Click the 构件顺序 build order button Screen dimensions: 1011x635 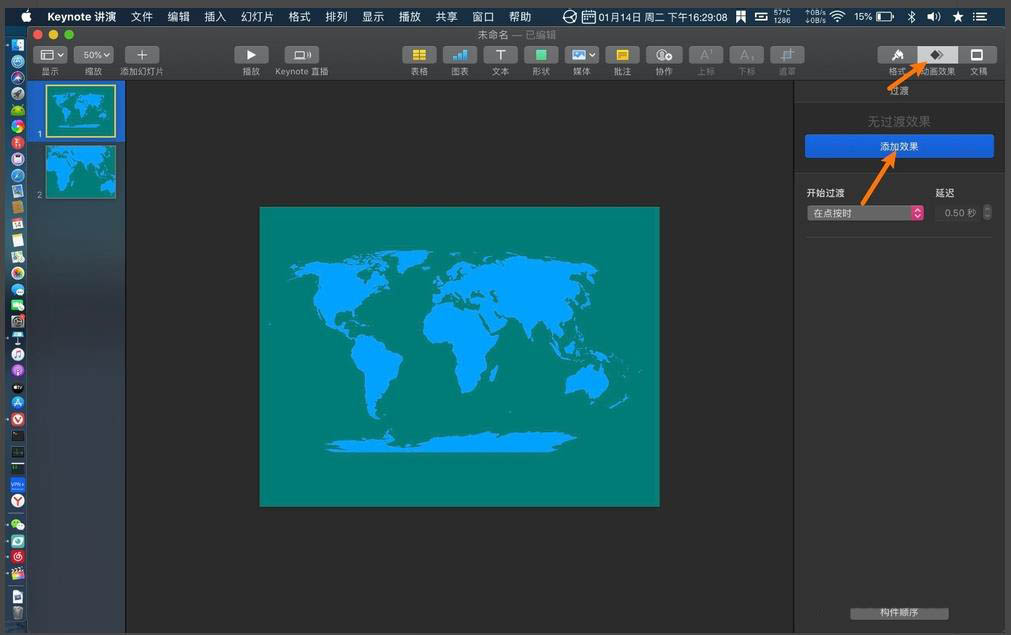899,613
